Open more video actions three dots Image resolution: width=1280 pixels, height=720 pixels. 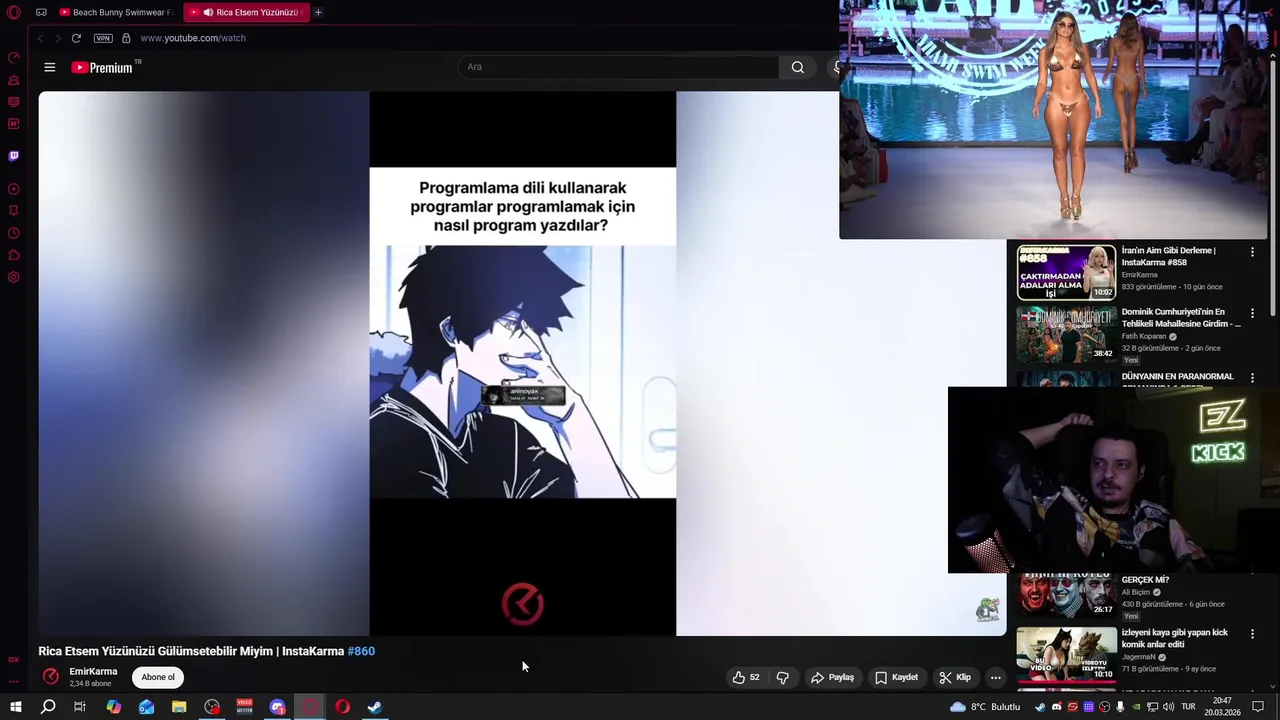995,677
